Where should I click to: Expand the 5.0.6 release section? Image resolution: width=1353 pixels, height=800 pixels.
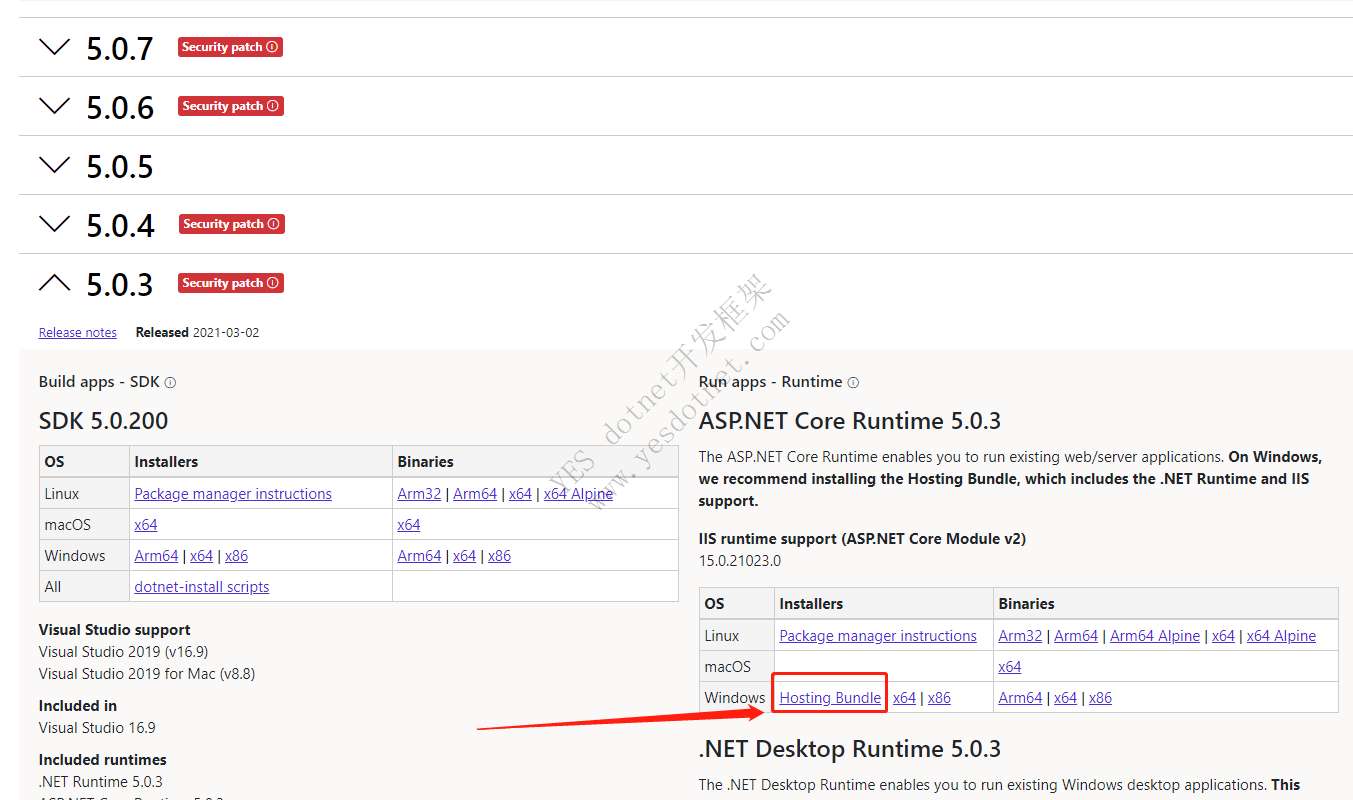click(54, 106)
